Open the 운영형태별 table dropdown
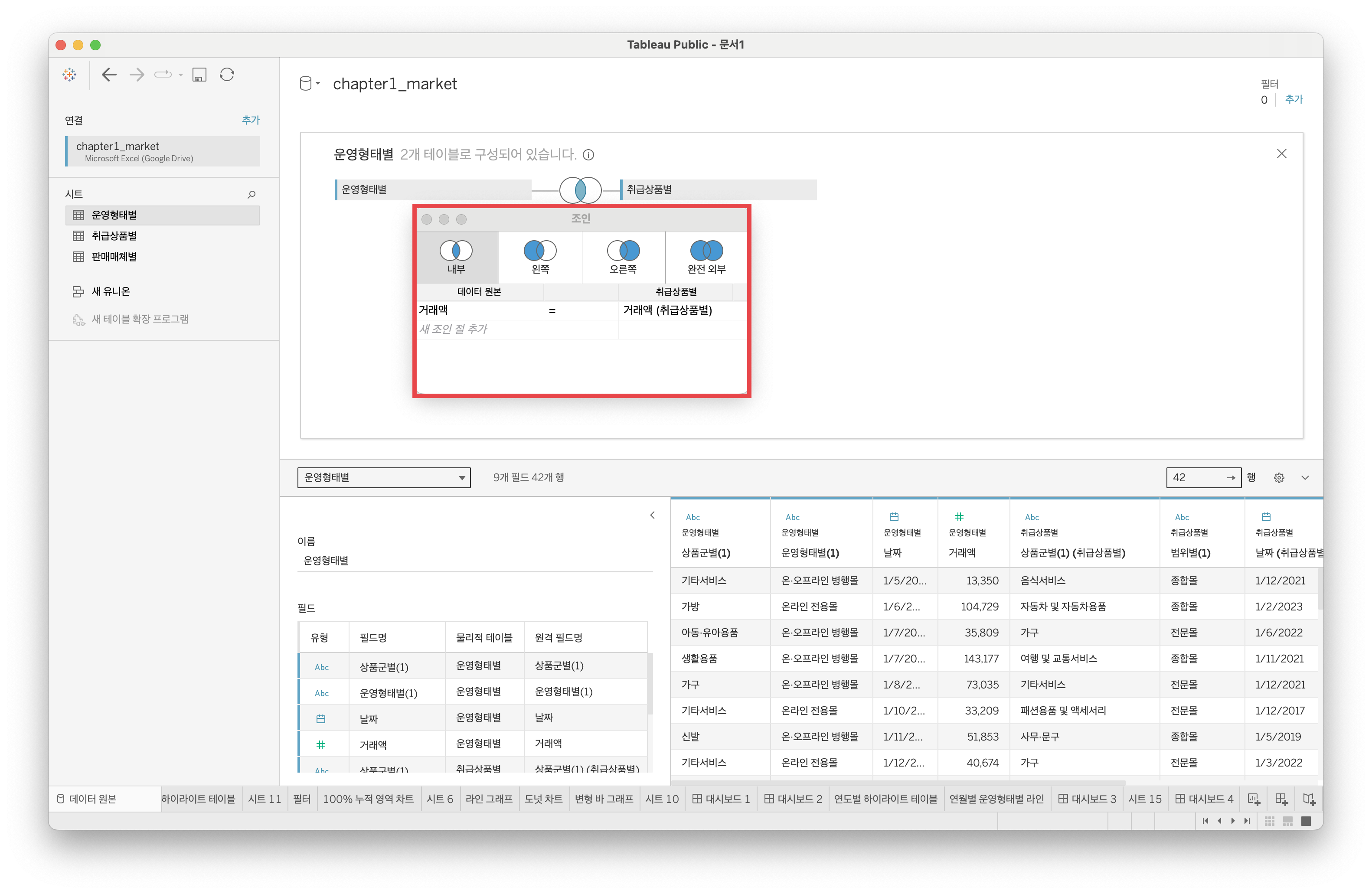The height and width of the screenshot is (894, 1372). (x=384, y=477)
